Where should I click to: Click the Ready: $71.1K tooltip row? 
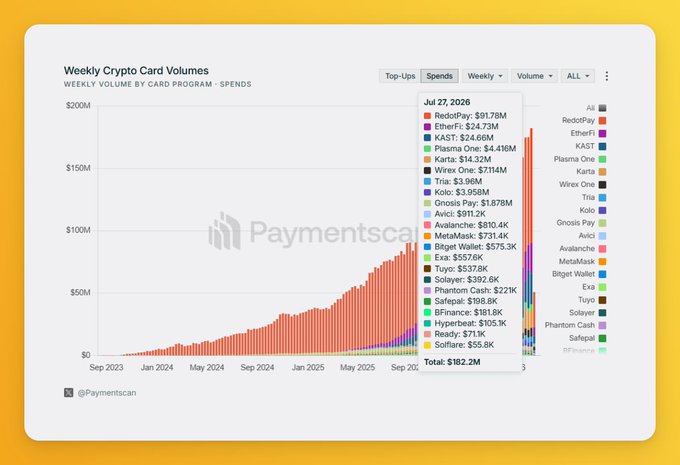[x=454, y=334]
